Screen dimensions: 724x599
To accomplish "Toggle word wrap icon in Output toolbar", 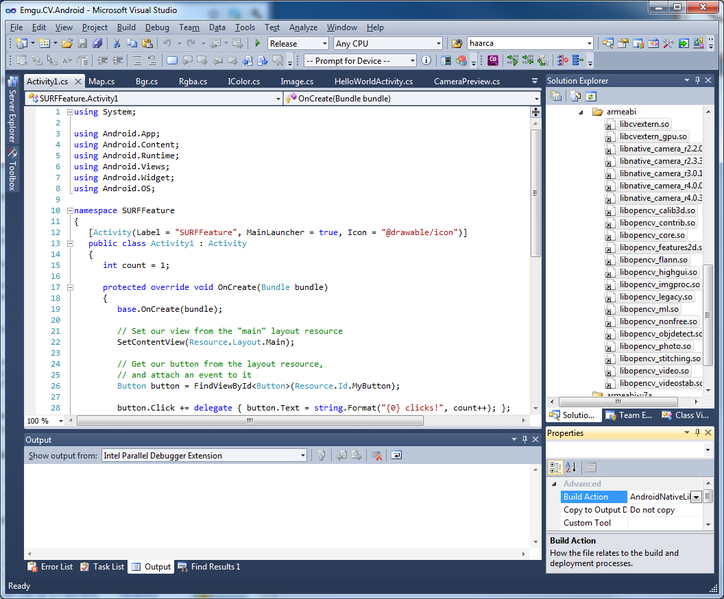I will [396, 455].
